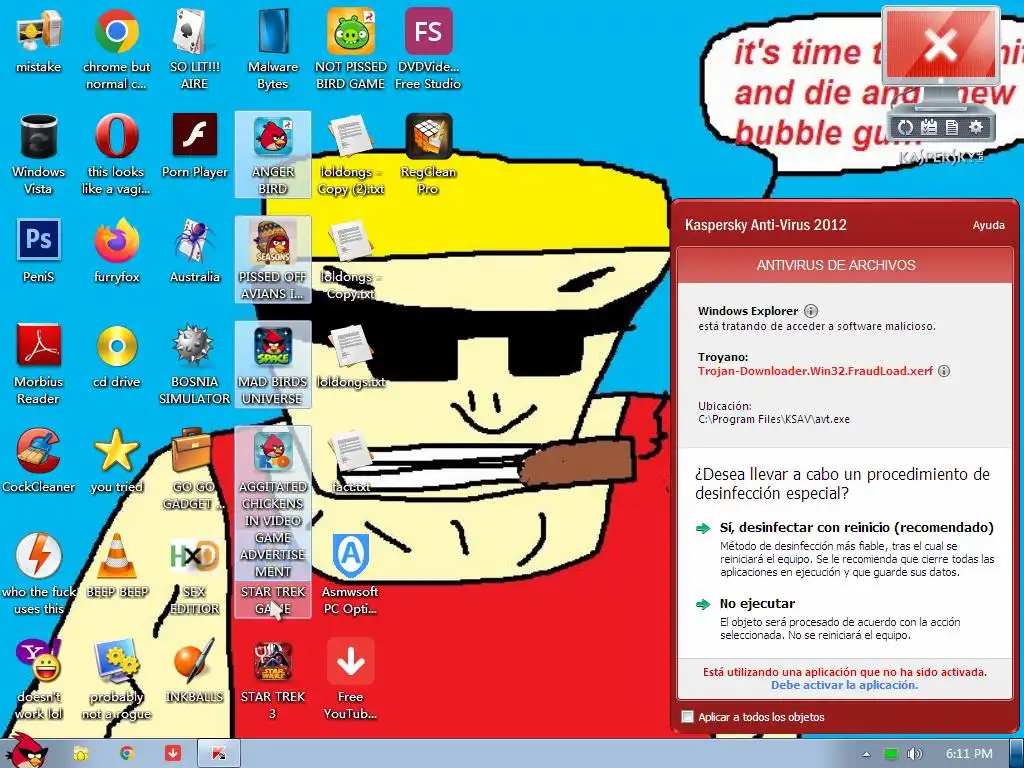Select the 'ANGER BIRD' desktop icon

272,155
